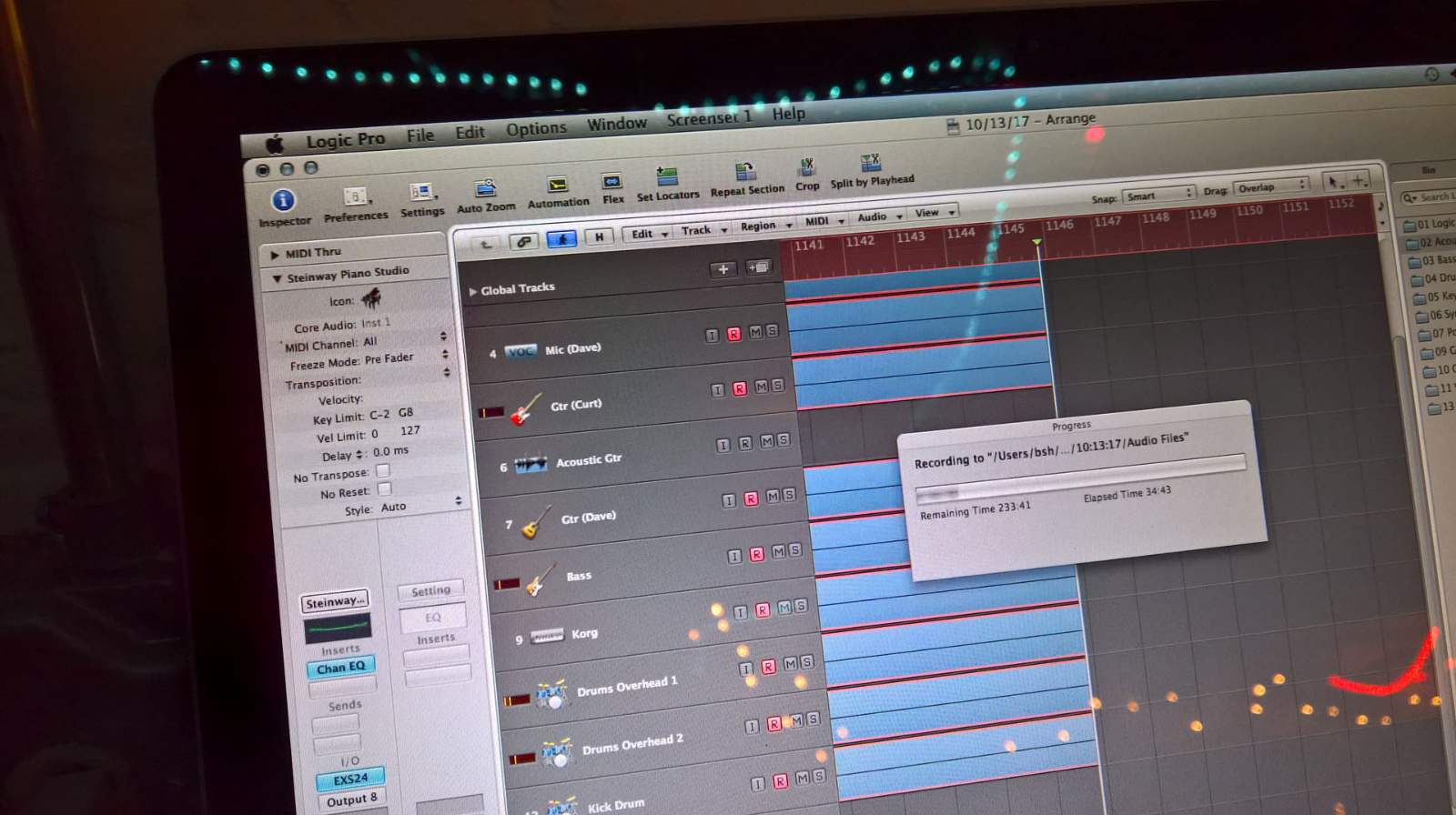Check the No Transpose checkbox
Viewport: 1456px width, 815px height.
383,470
